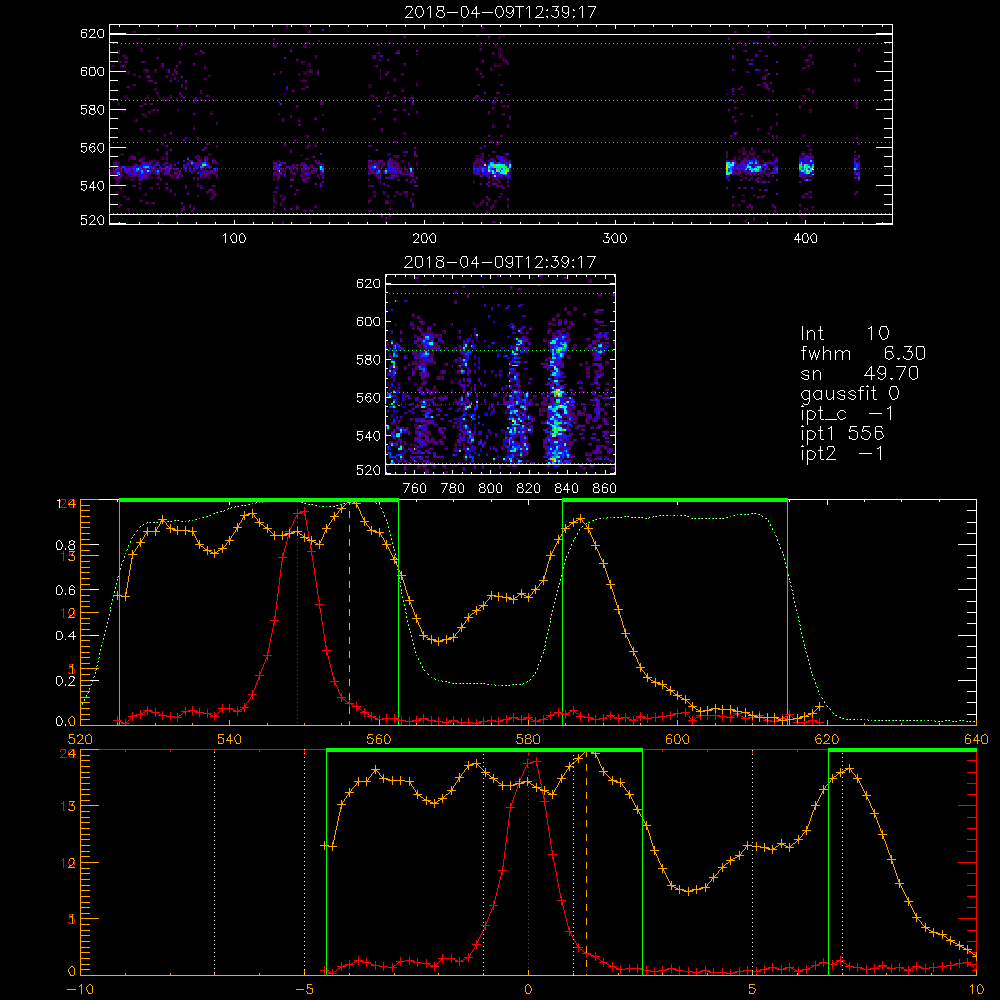Select the 'ipt2 -1' parameter line
1000x1000 pixels.
coord(842,453)
